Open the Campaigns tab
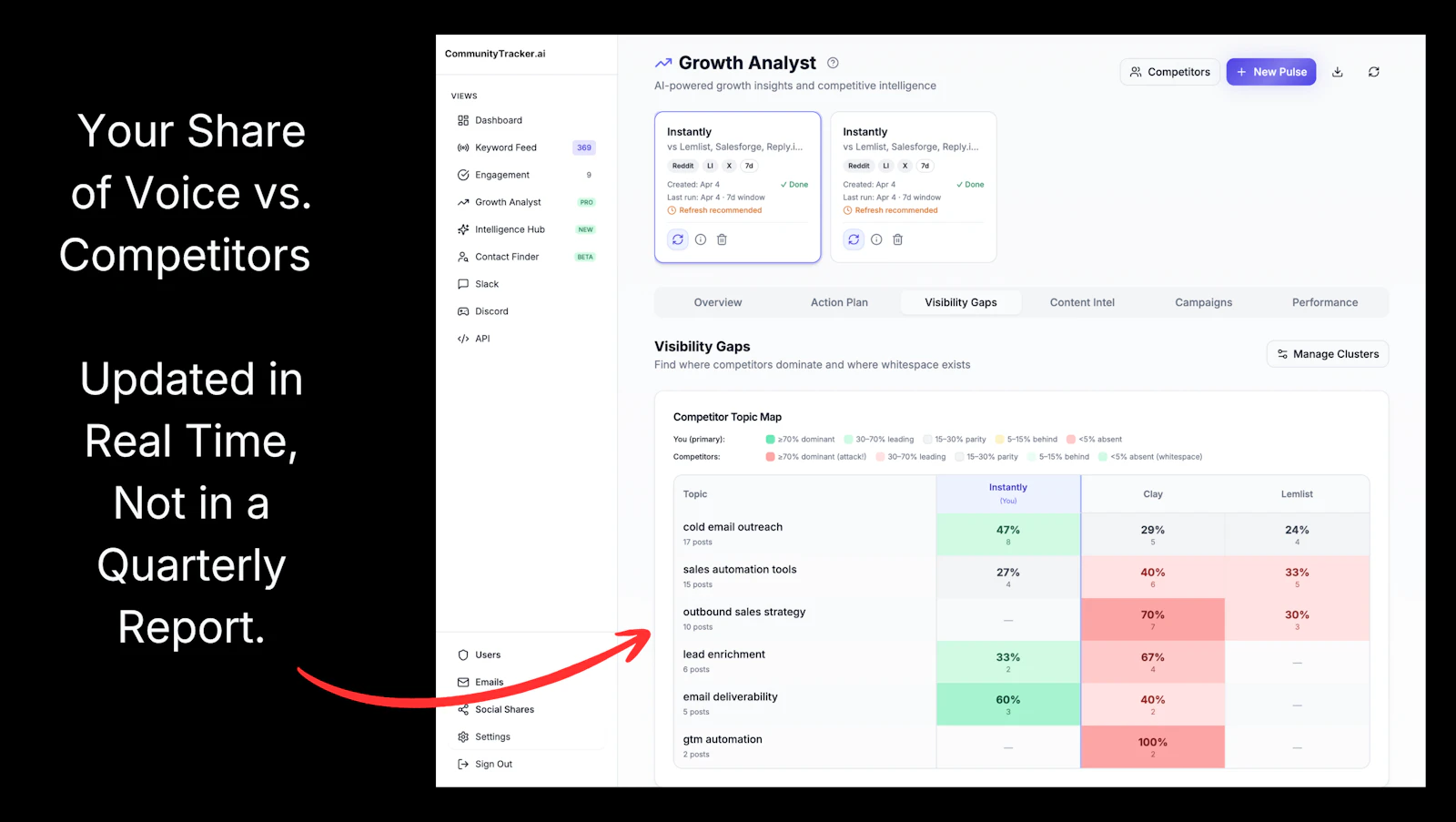Screen dimensions: 1456x822 [1203, 301]
